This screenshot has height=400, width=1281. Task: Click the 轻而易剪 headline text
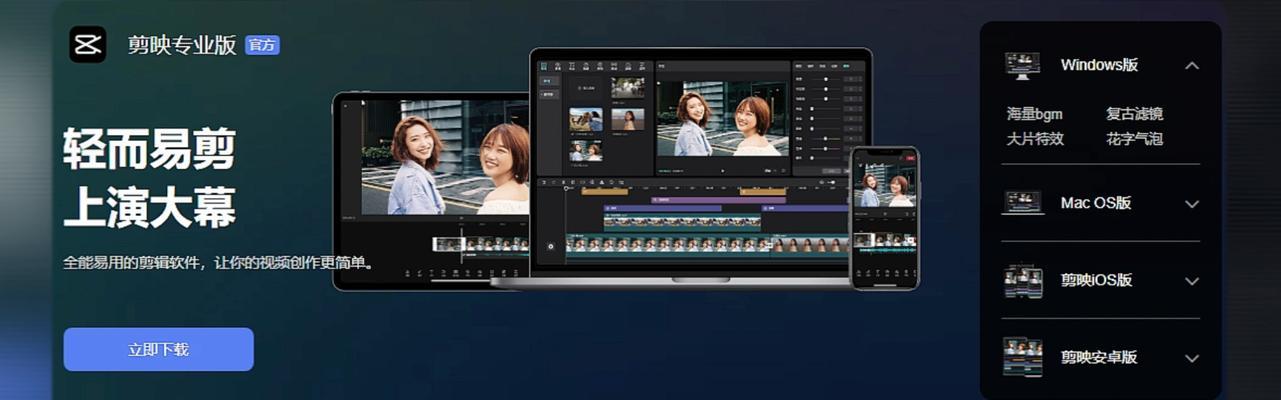click(x=149, y=150)
